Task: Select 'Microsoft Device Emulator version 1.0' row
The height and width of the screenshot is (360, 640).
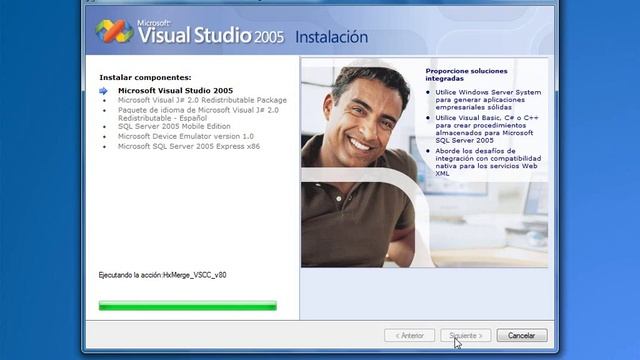Action: coord(186,136)
